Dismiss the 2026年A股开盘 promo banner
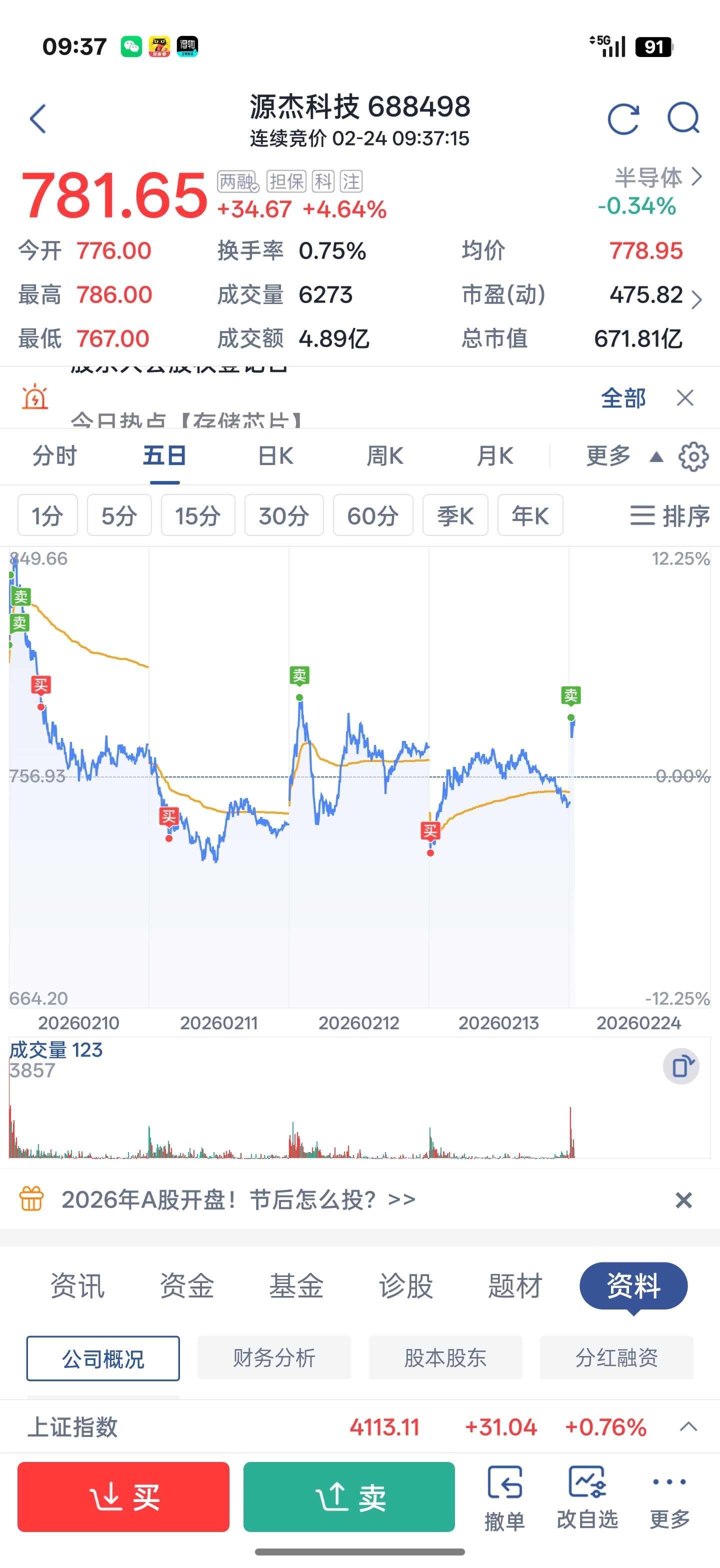 [683, 1199]
